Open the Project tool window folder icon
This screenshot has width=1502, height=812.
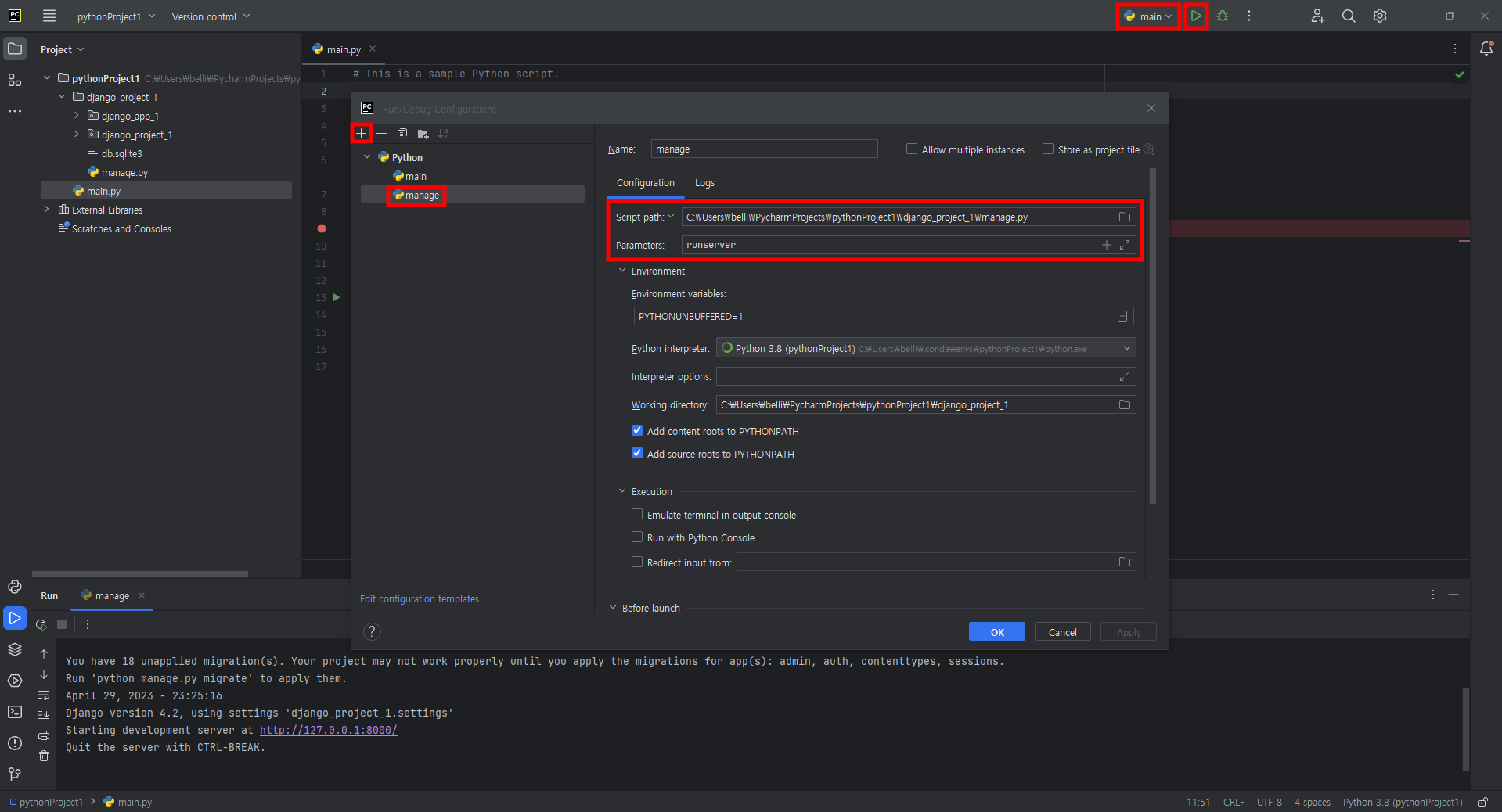[15, 49]
